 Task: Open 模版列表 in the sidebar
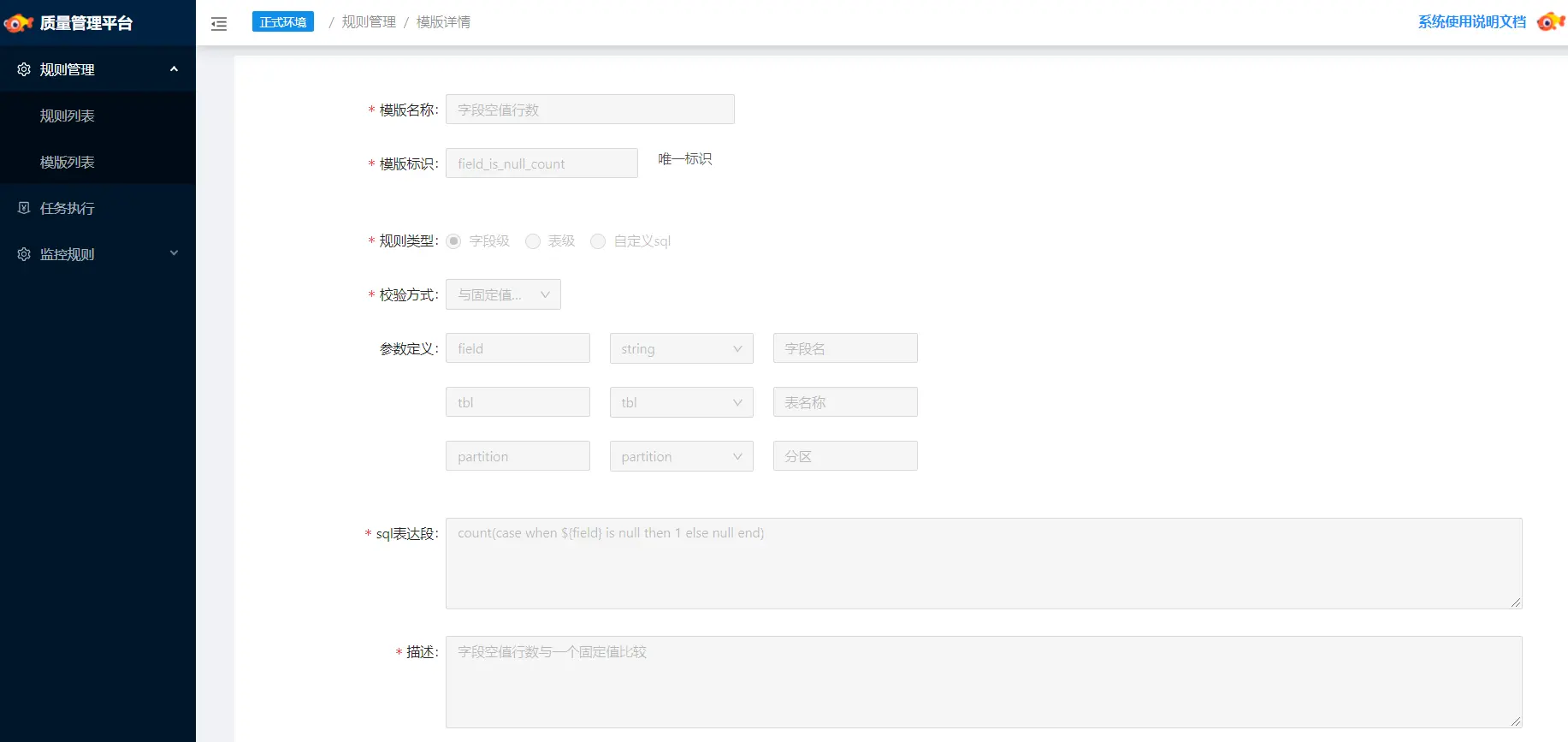[68, 162]
